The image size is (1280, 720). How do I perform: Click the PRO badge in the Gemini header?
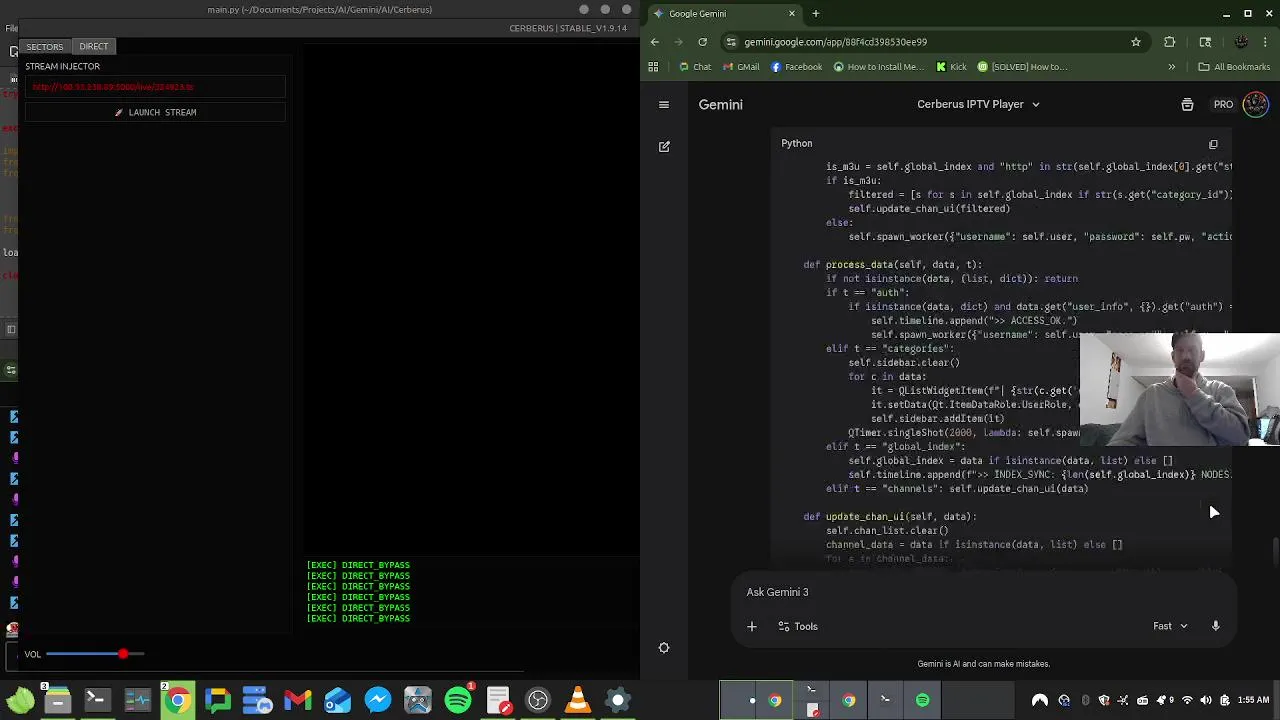click(x=1223, y=104)
